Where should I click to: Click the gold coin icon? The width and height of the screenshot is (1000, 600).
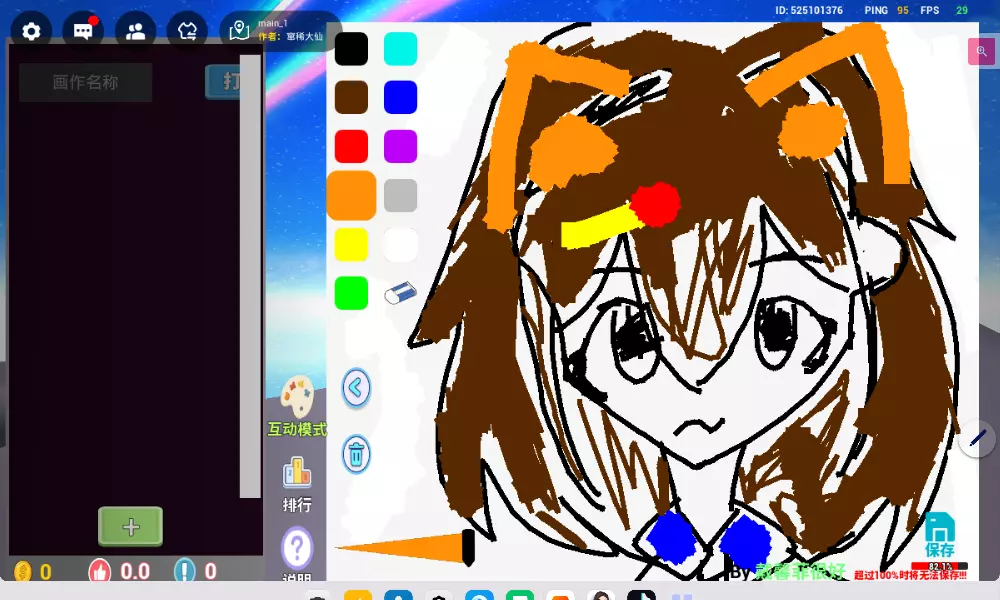click(x=22, y=571)
